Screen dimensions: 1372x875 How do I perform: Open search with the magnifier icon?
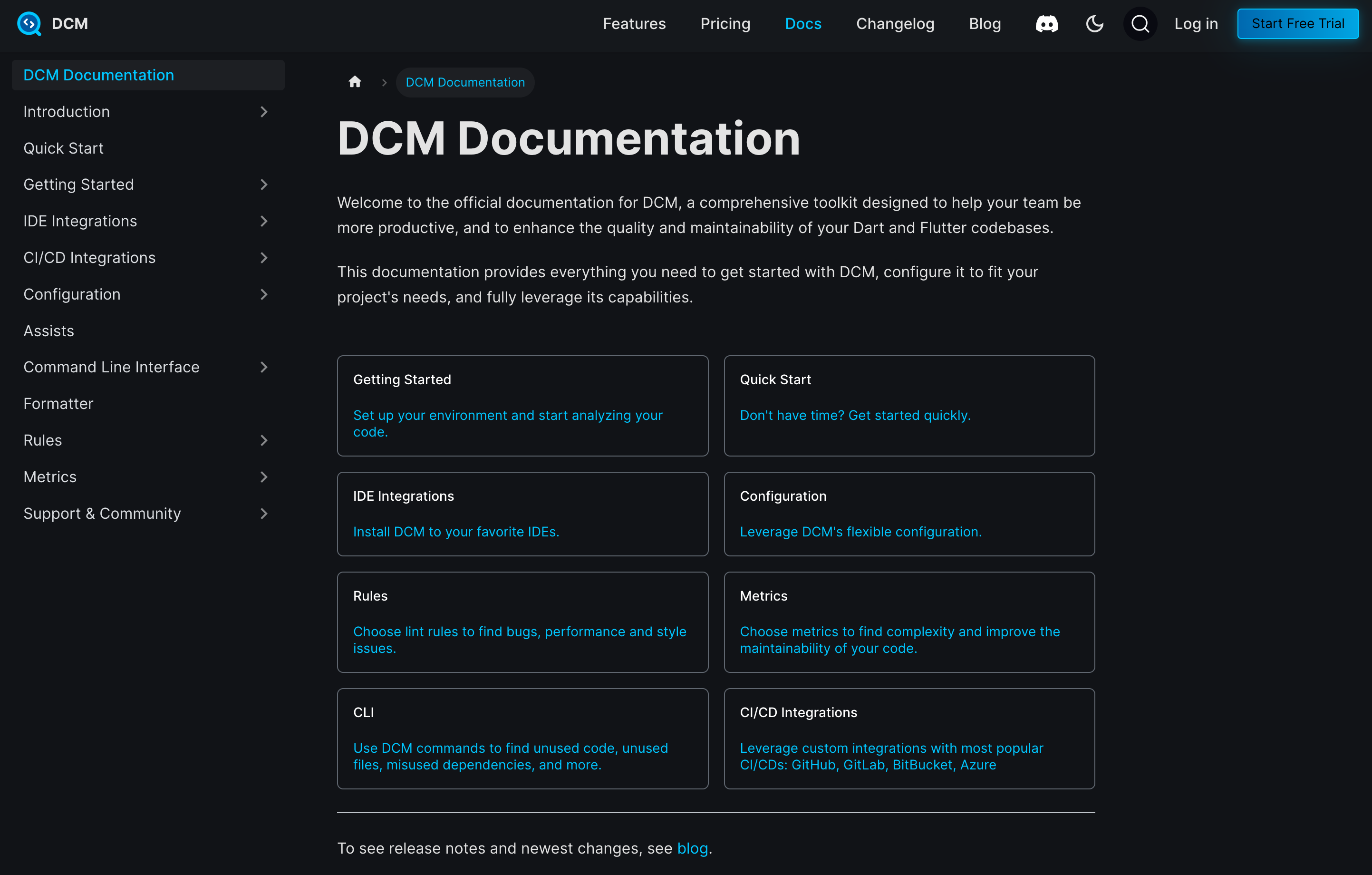pos(1140,23)
